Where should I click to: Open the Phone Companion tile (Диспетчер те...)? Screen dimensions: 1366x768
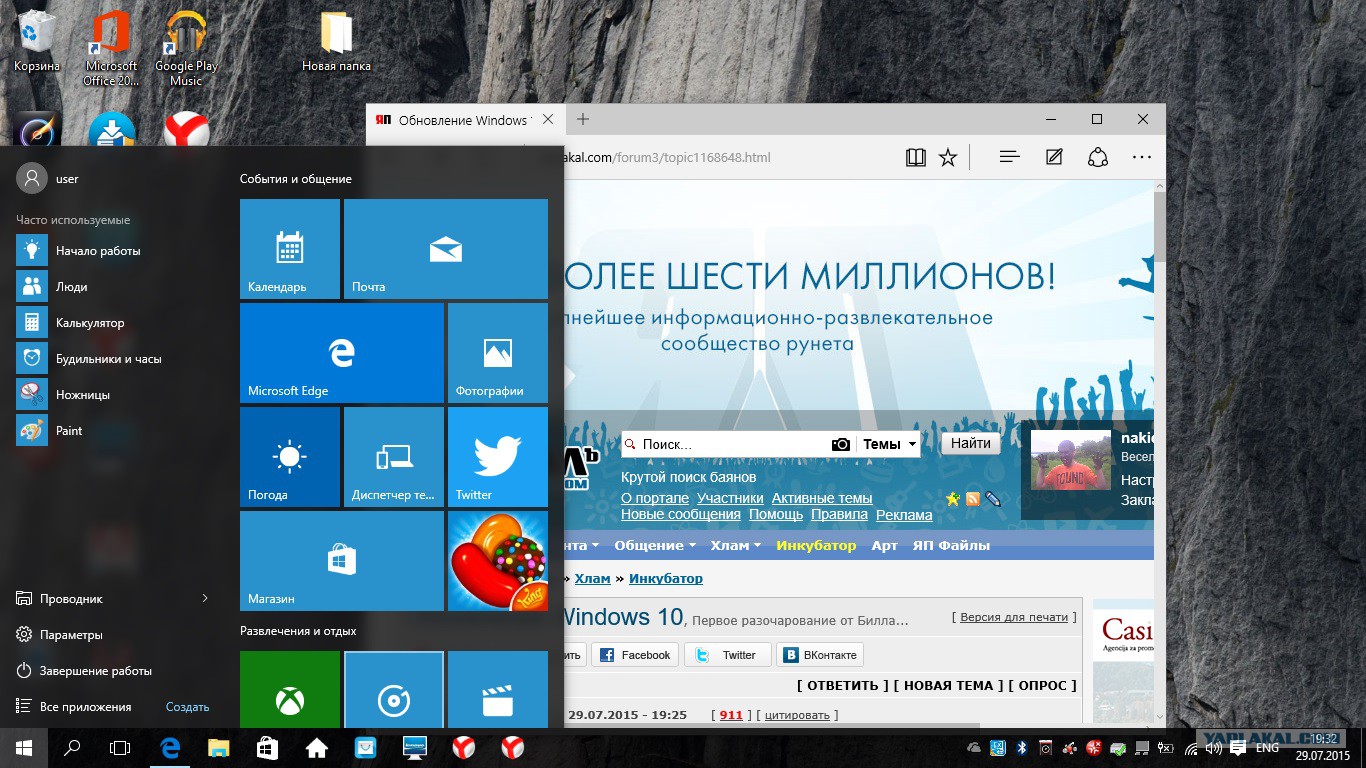pyautogui.click(x=394, y=457)
